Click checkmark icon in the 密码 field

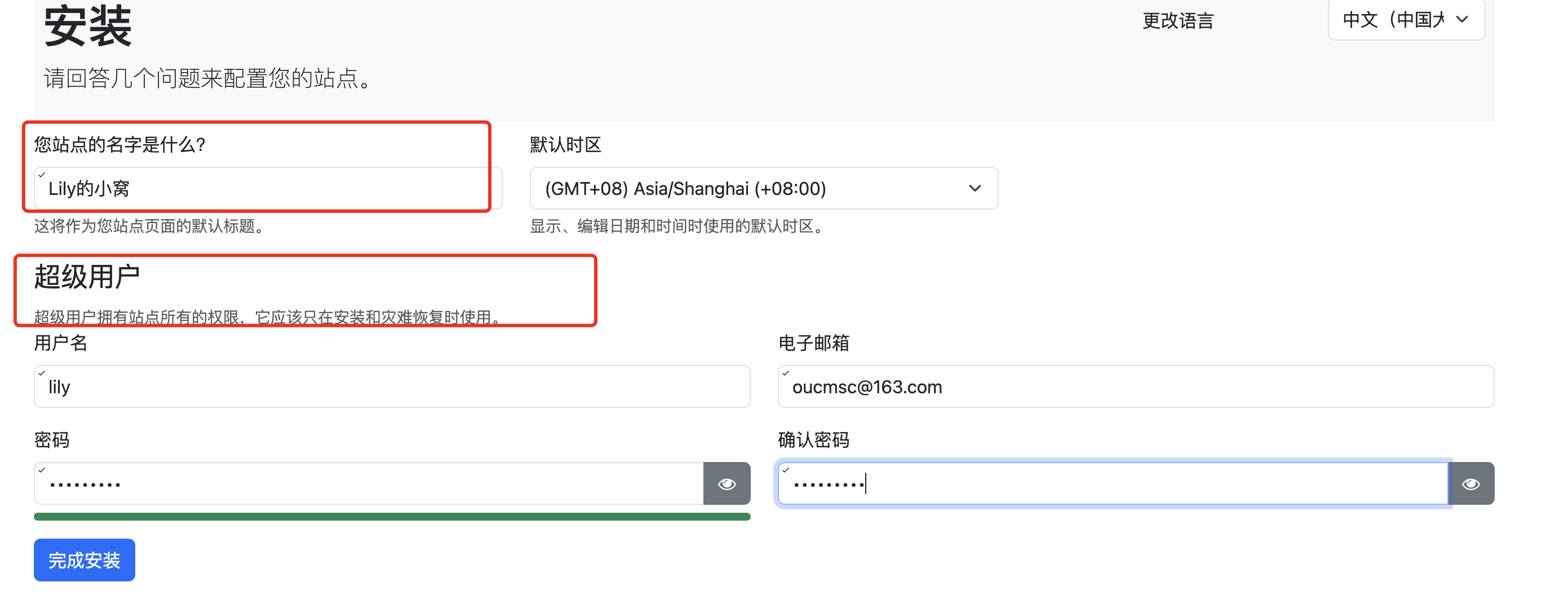click(42, 470)
